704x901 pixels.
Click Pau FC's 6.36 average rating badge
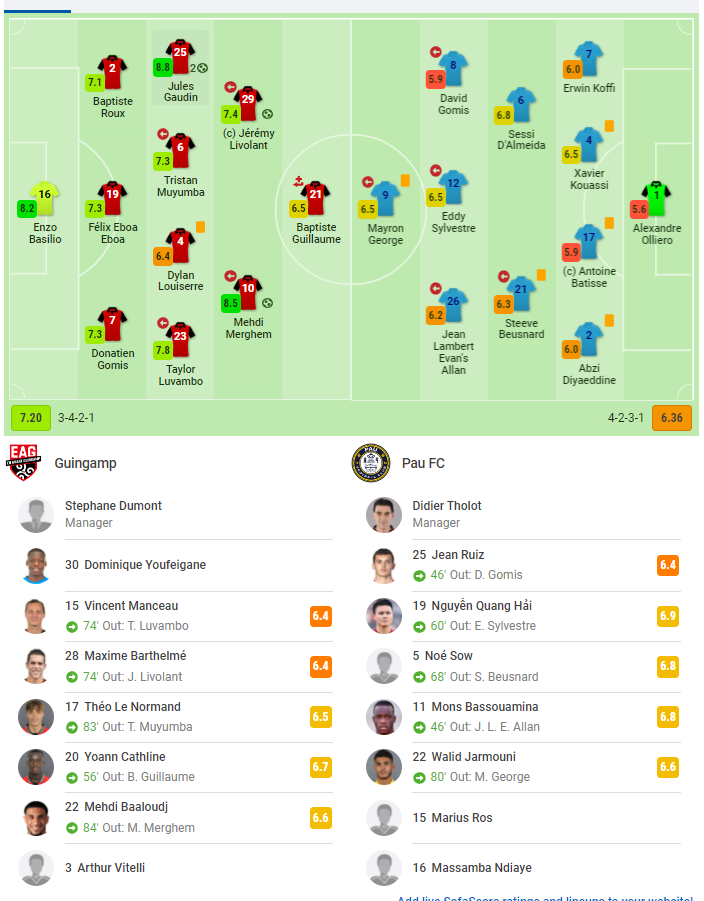tap(672, 418)
